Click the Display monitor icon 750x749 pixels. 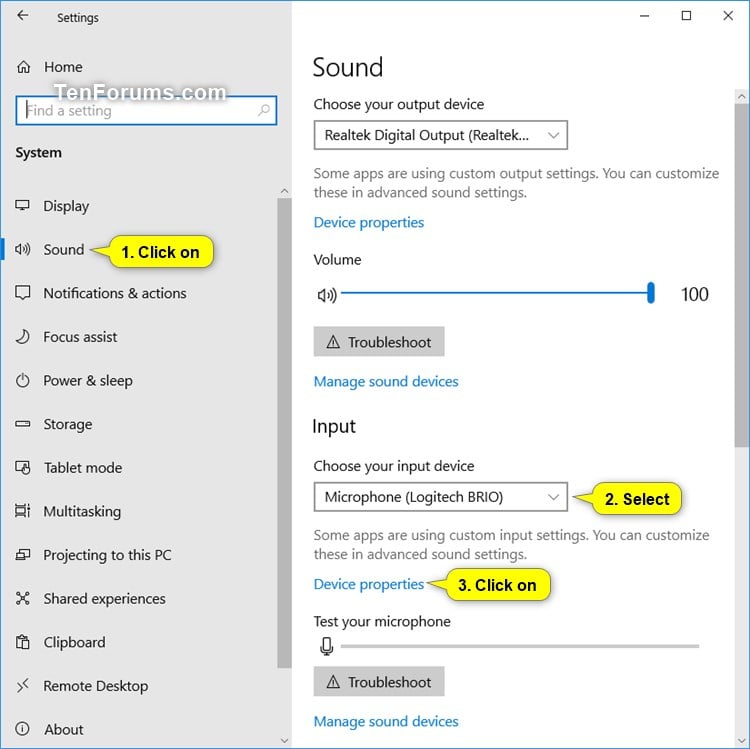[22, 206]
